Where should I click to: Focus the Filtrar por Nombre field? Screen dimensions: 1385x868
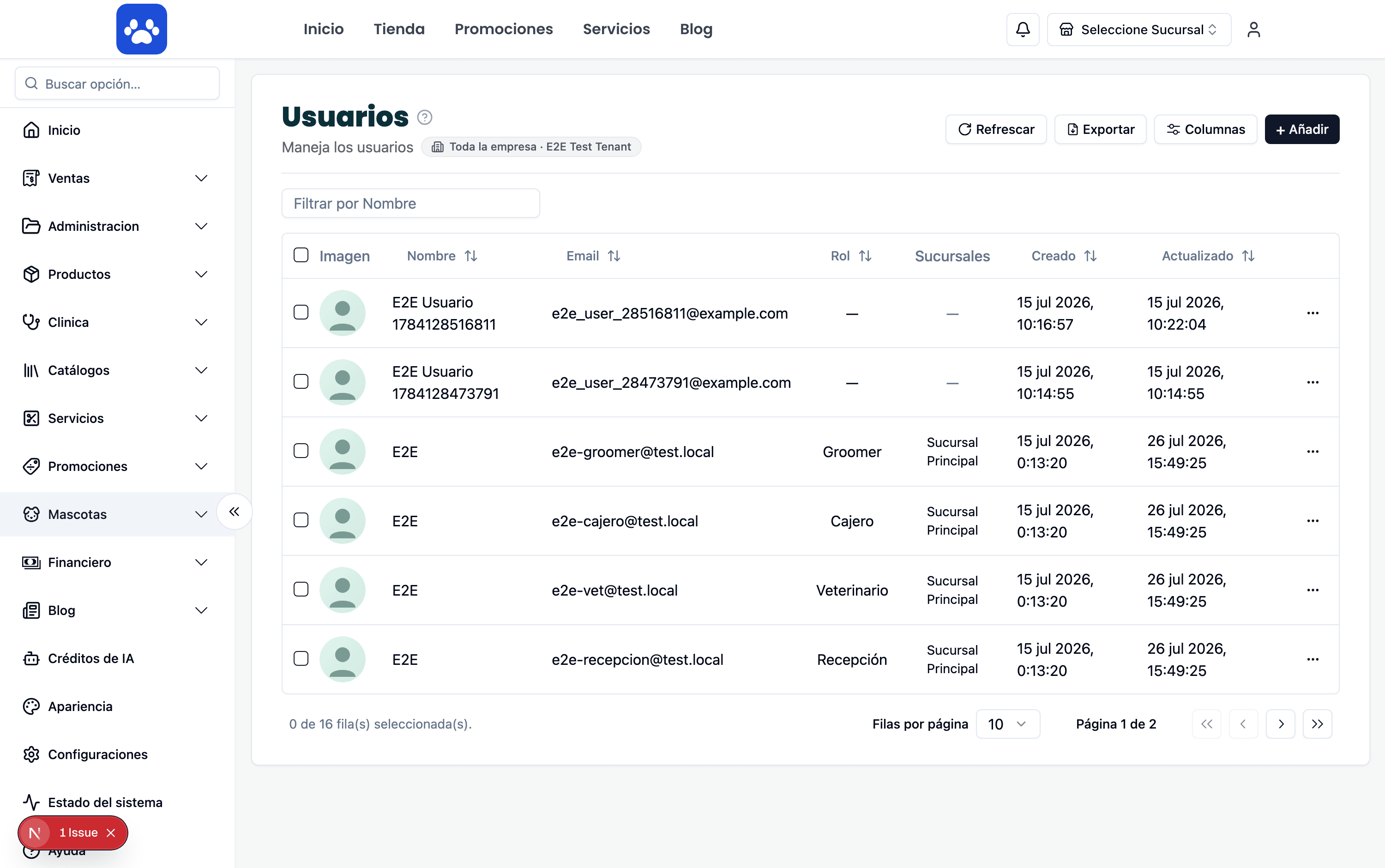coord(410,203)
